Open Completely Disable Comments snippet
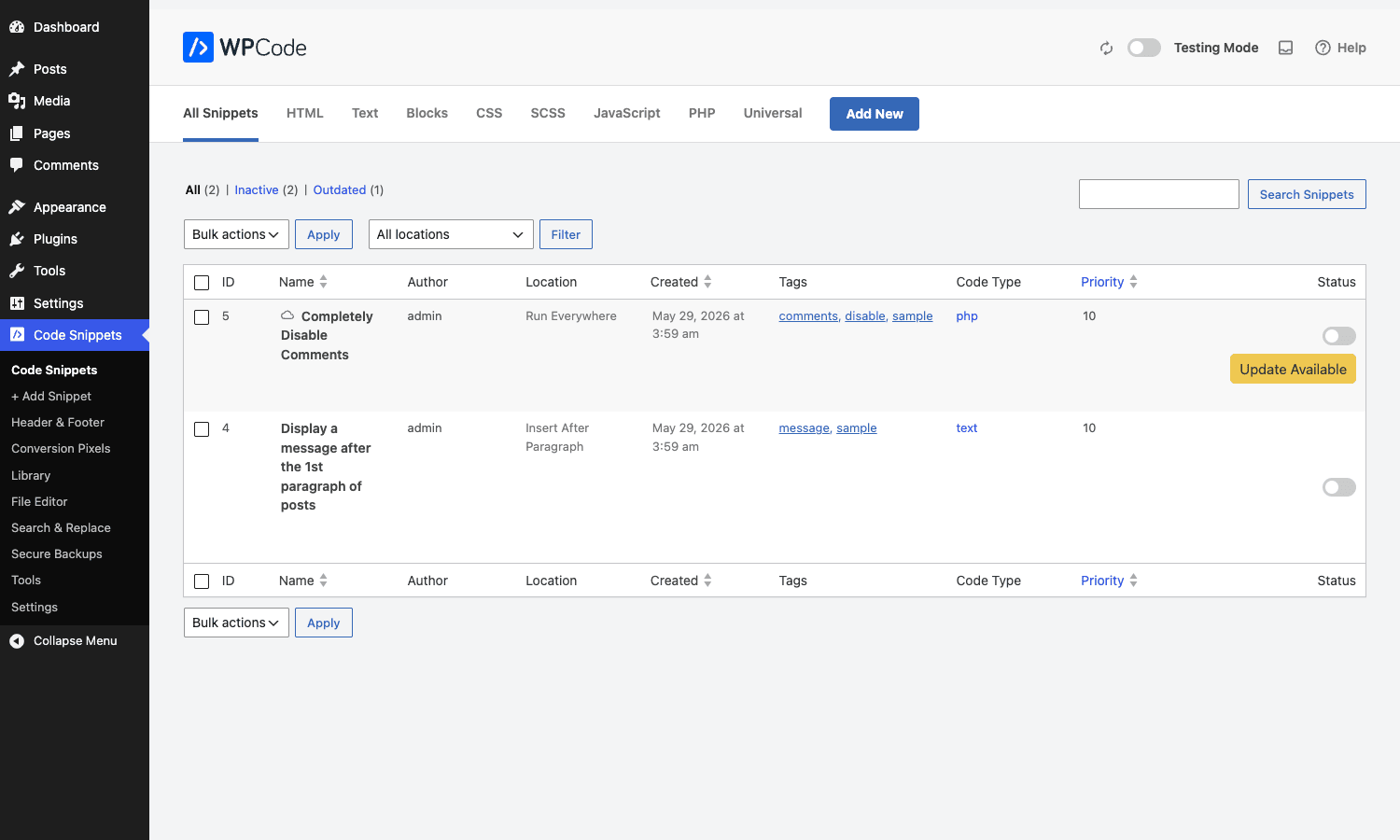 tap(327, 335)
